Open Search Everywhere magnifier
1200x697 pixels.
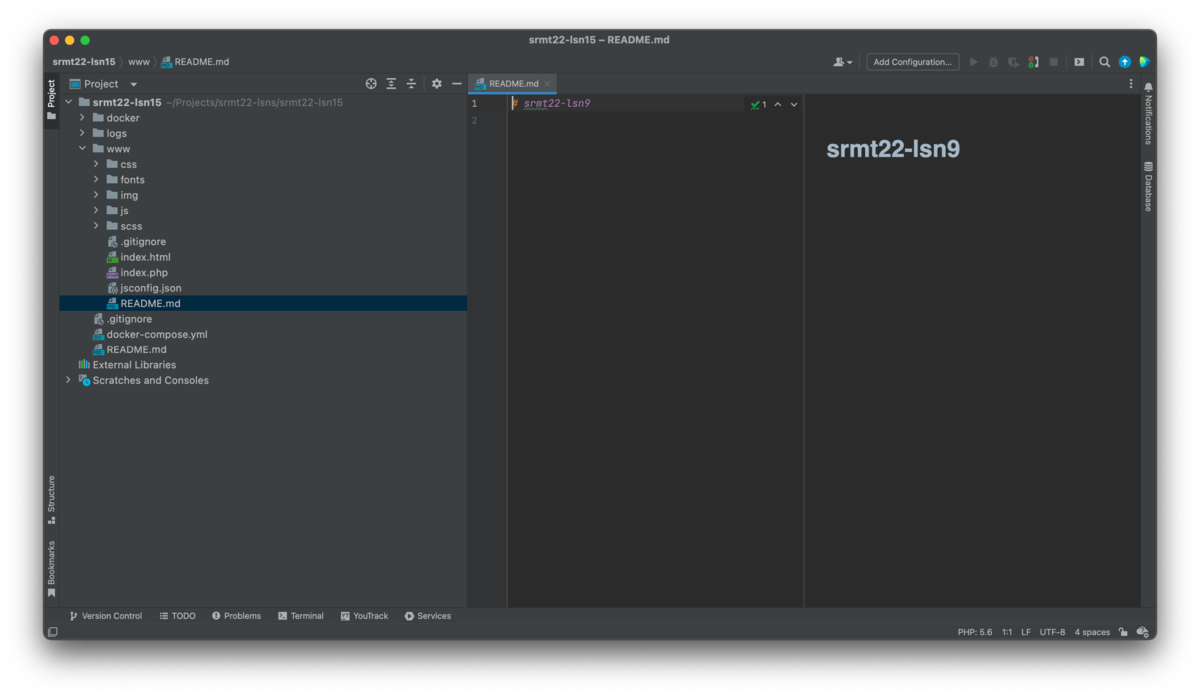tap(1105, 62)
